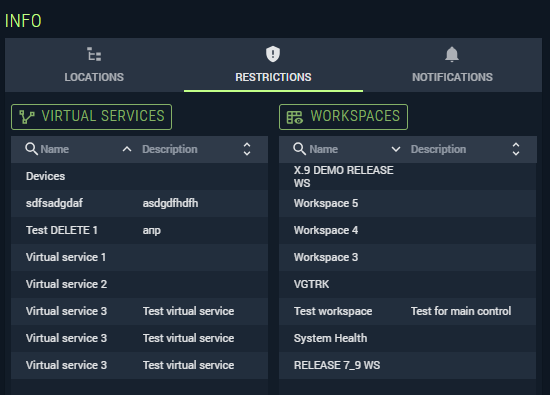Click Name search field in Workspaces
Screen dimensions: 550x395
pos(323,149)
